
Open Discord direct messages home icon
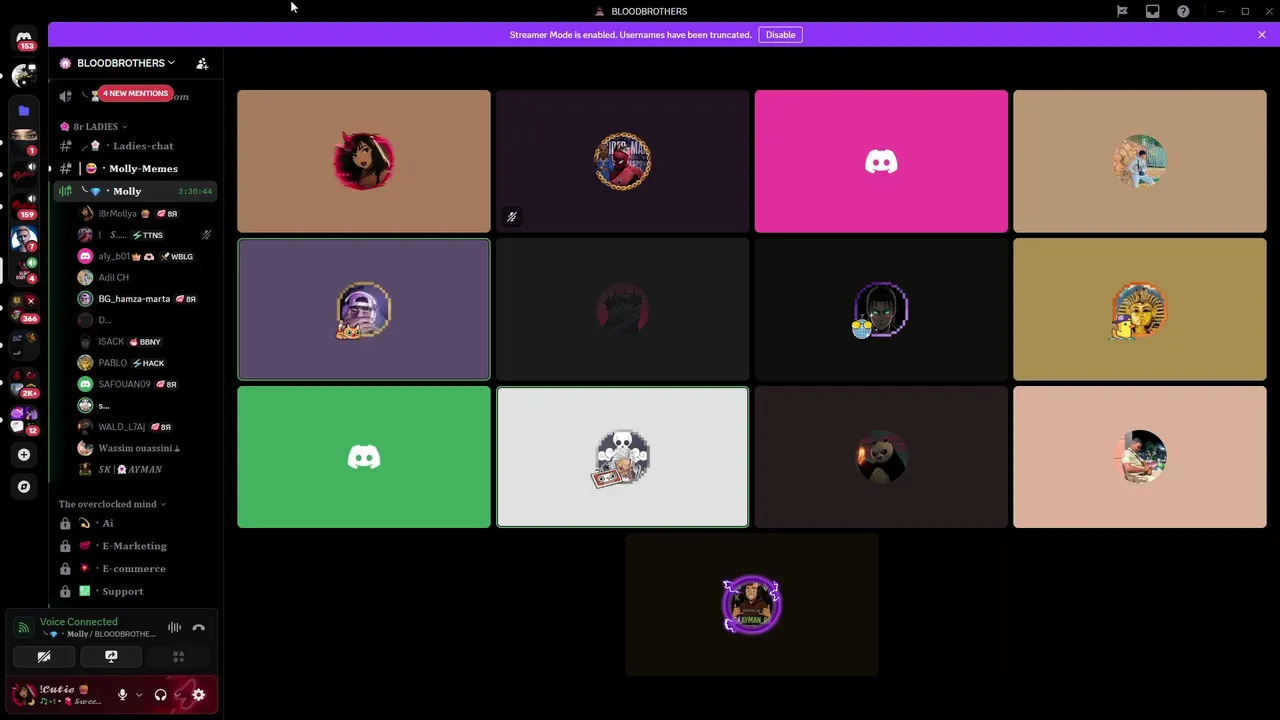pyautogui.click(x=24, y=39)
